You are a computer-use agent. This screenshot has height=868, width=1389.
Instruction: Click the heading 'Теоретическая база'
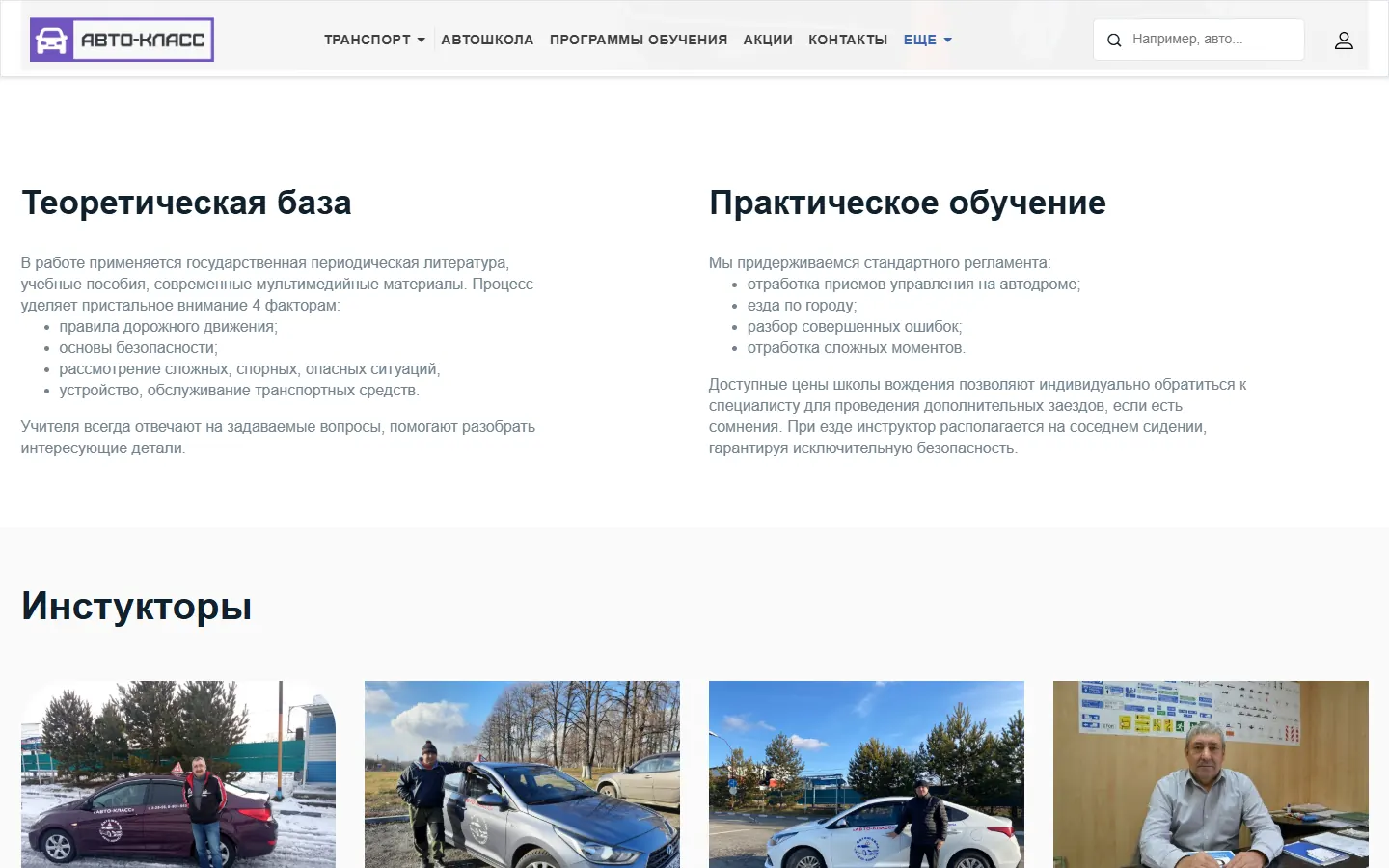pos(186,203)
